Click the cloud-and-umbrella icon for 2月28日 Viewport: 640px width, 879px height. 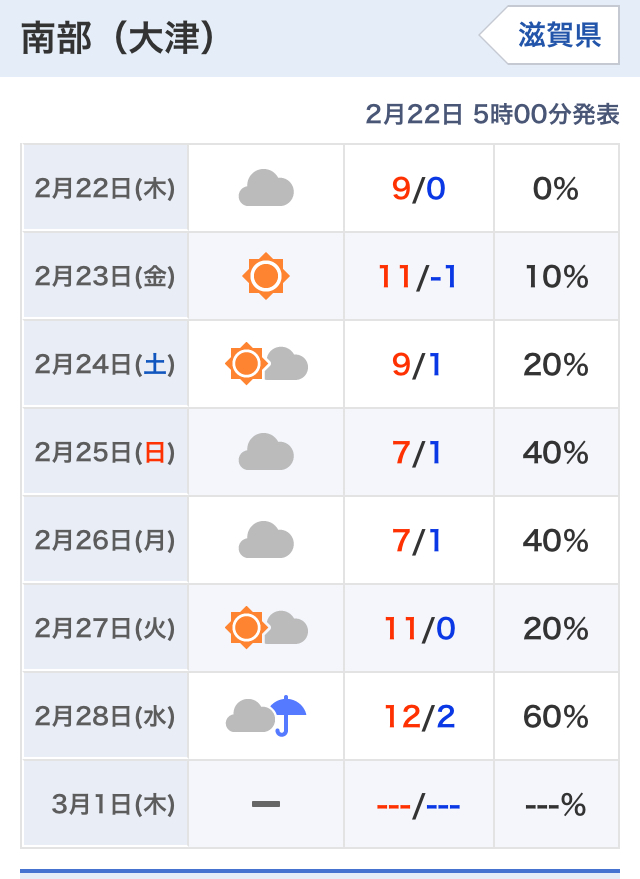tap(266, 716)
